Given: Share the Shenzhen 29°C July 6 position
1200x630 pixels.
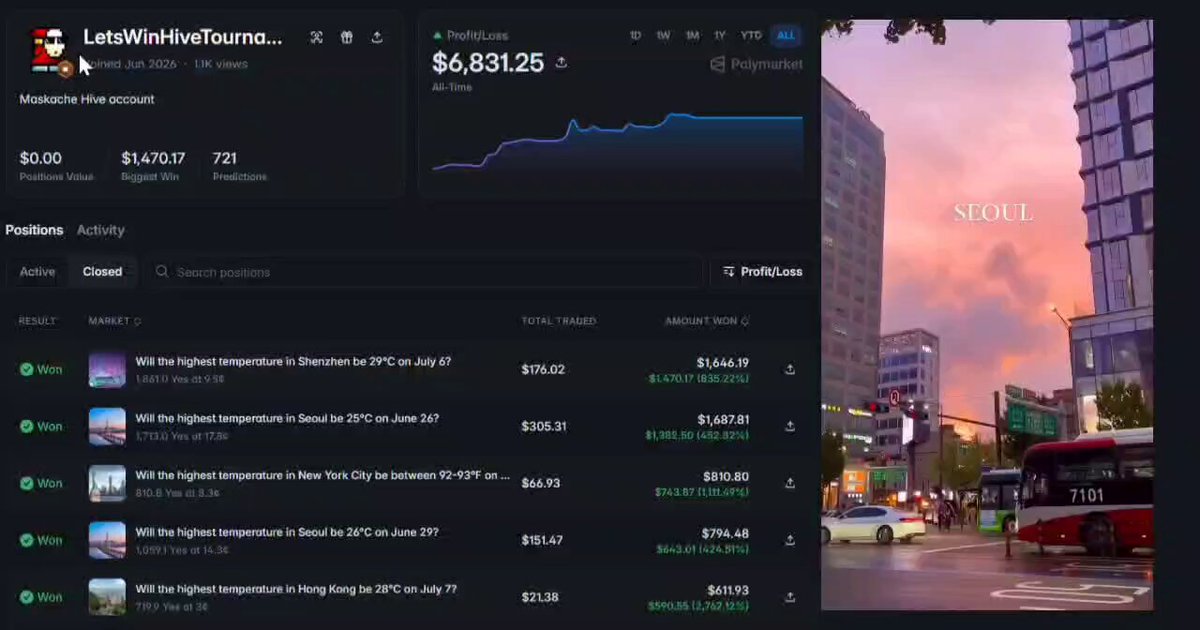Looking at the screenshot, I should pos(790,369).
